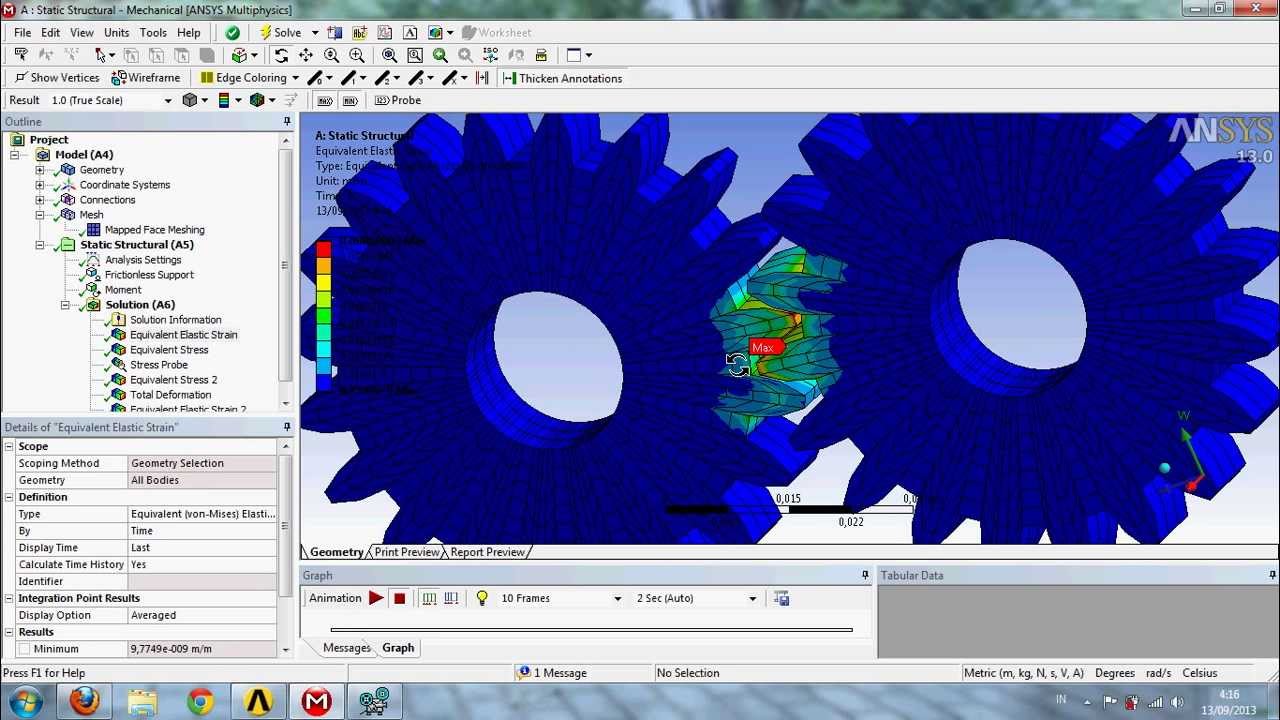Click the animation lightbulb icon
The height and width of the screenshot is (720, 1280).
[482, 598]
